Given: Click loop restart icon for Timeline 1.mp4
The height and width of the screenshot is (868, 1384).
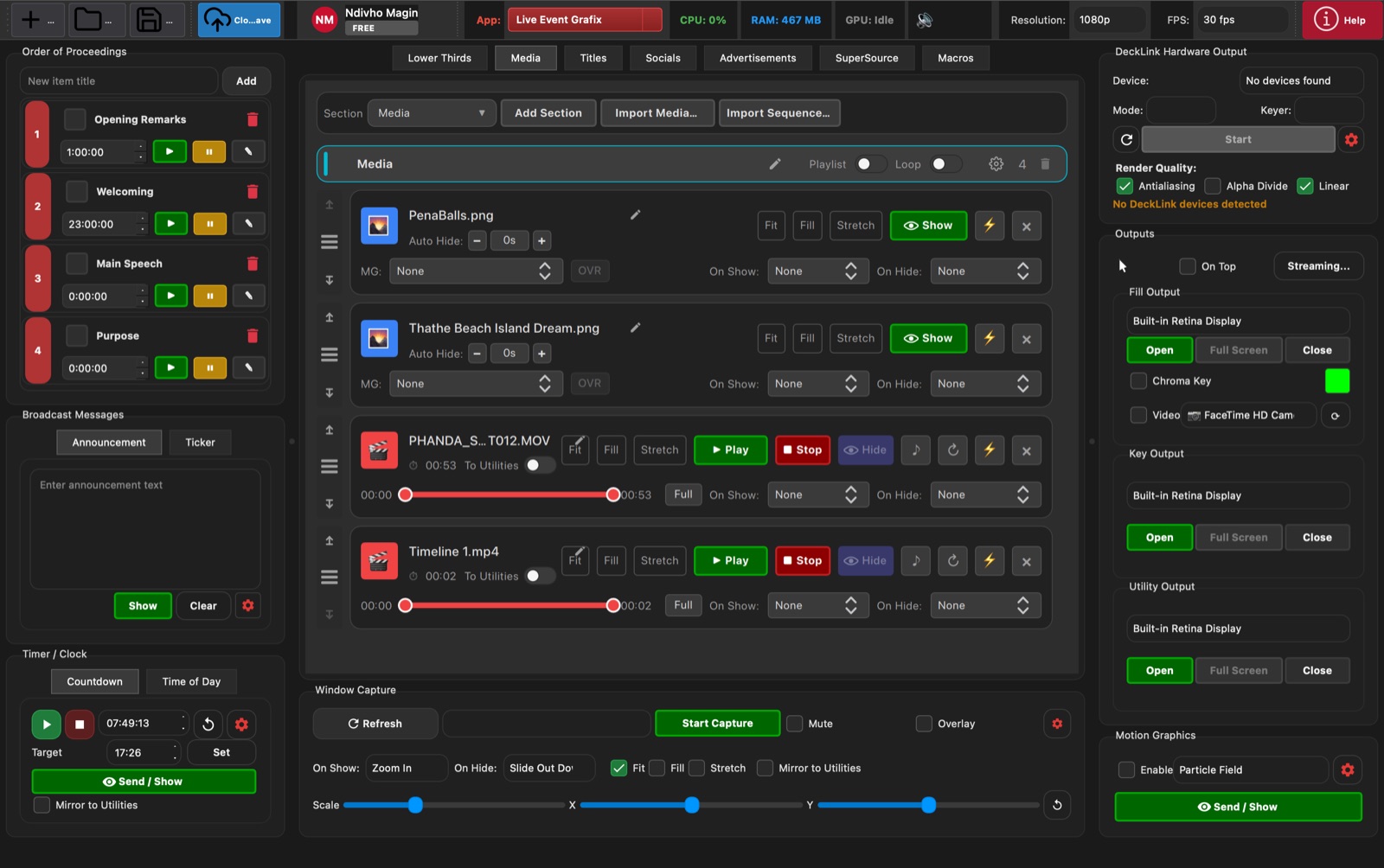Looking at the screenshot, I should tap(952, 561).
